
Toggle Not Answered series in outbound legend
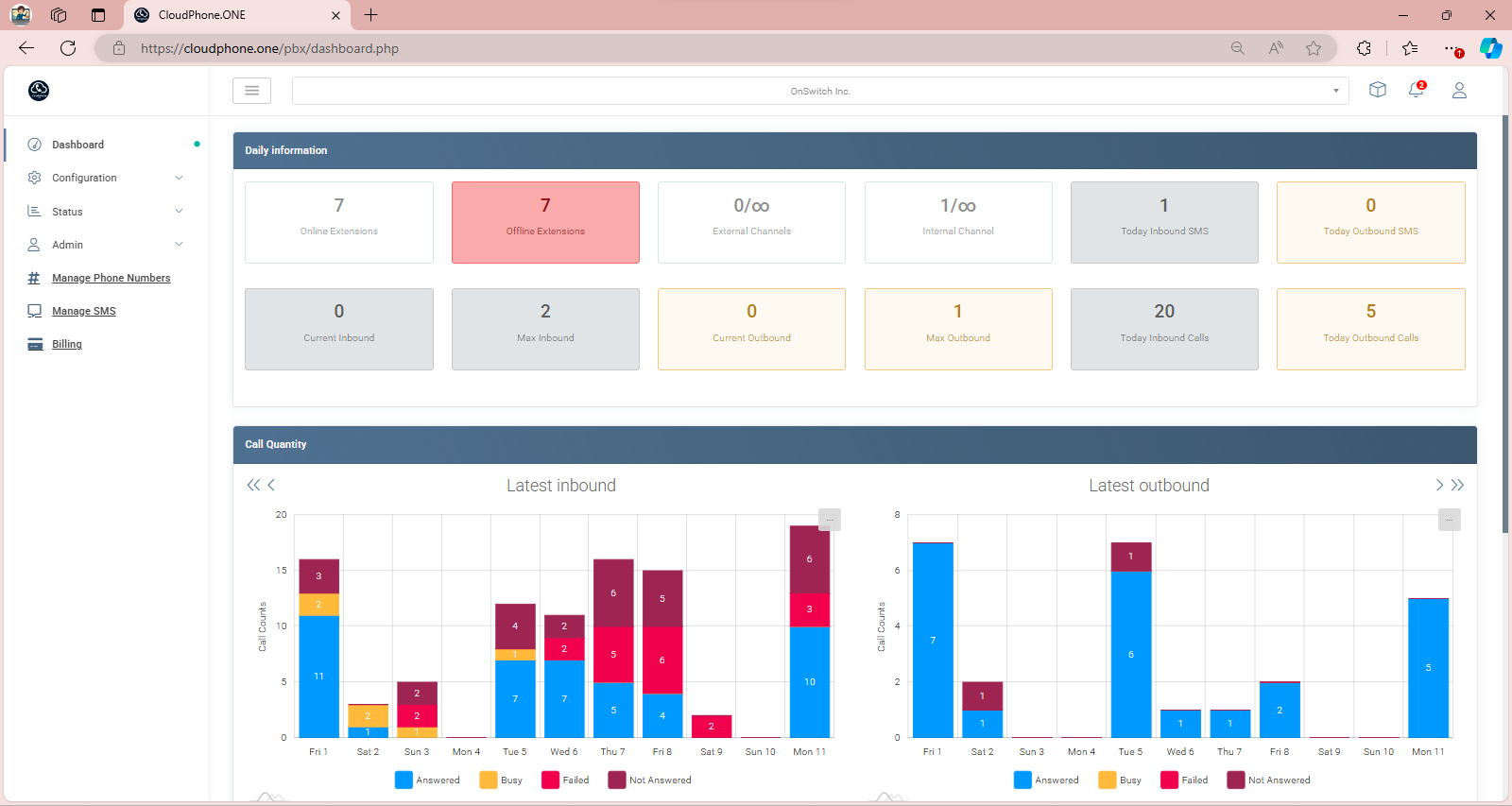(x=1268, y=780)
